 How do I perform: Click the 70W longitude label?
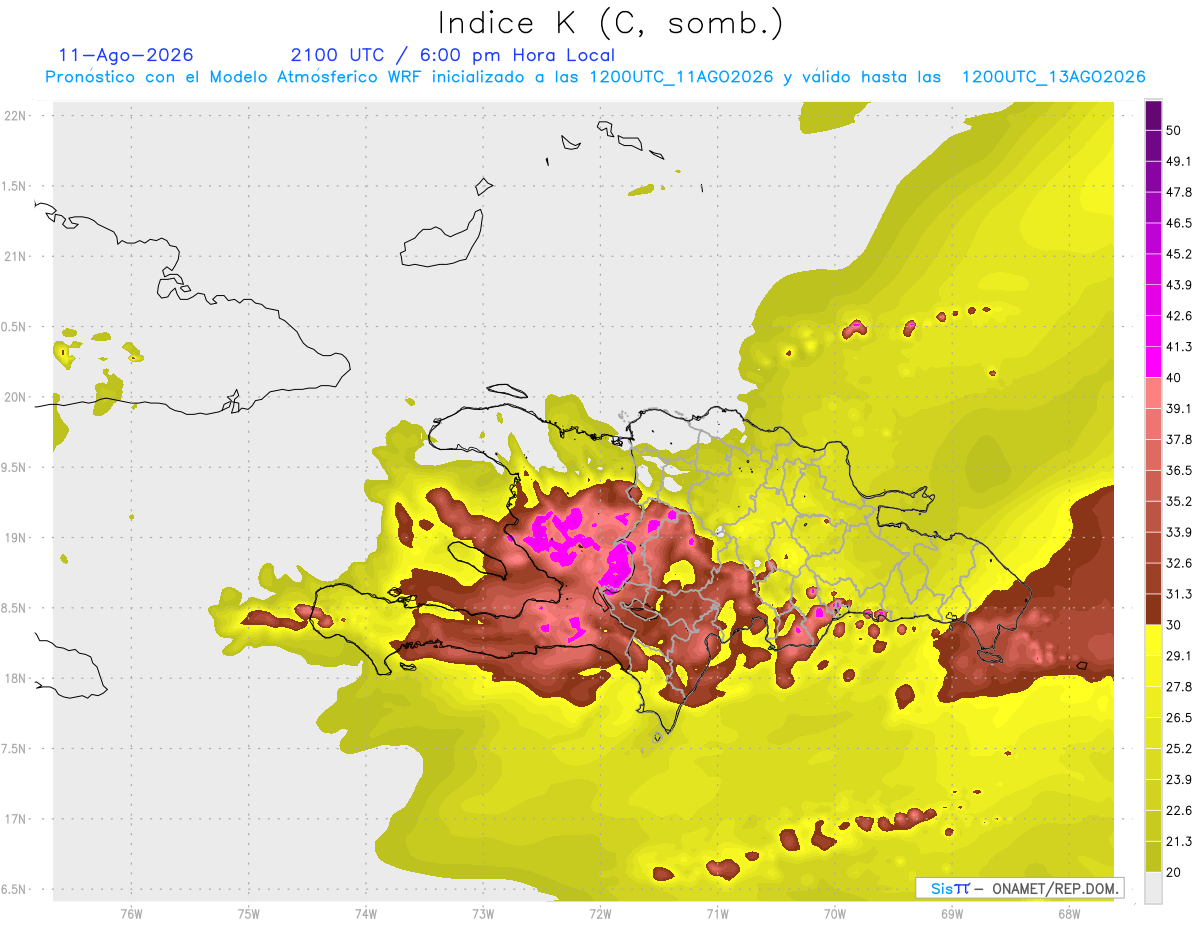coord(834,913)
